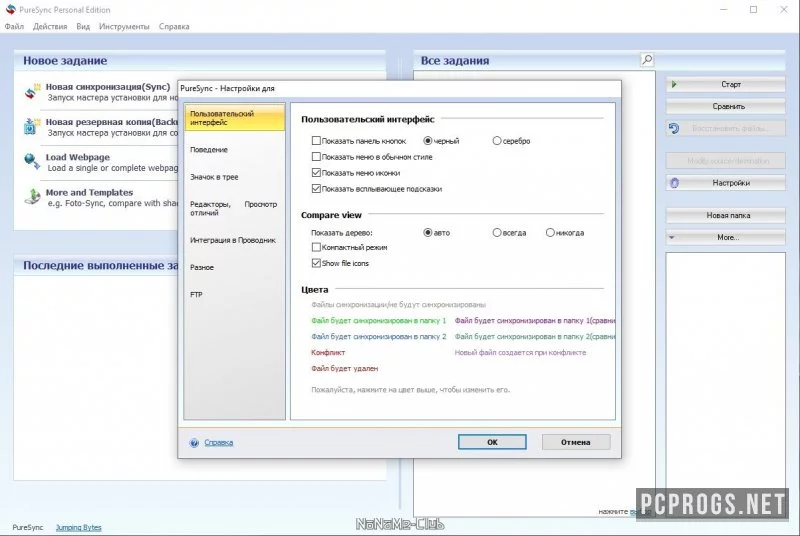Click the More and Templates icon
Image resolution: width=800 pixels, height=536 pixels.
(32, 196)
